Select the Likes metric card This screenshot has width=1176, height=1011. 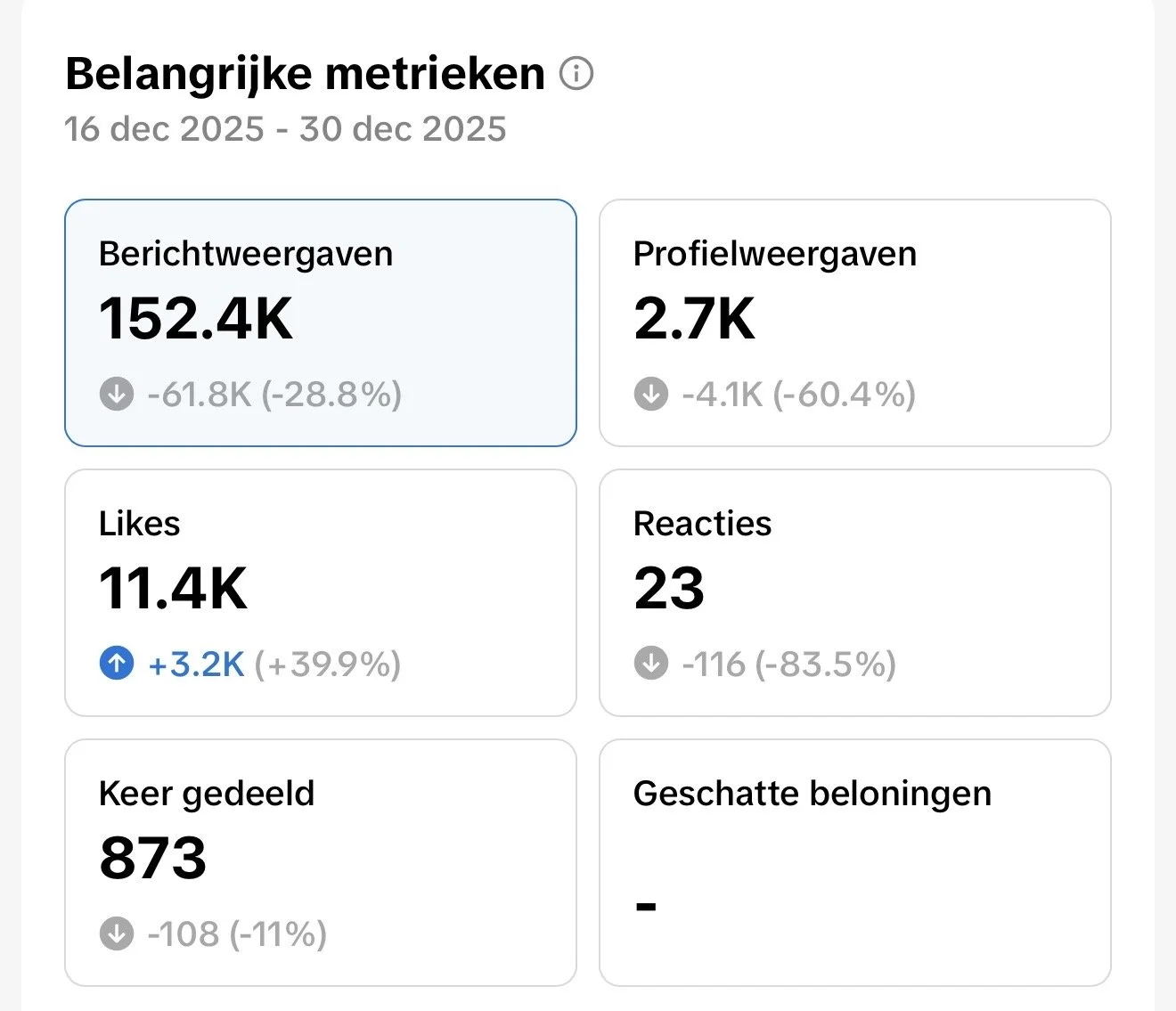click(321, 592)
